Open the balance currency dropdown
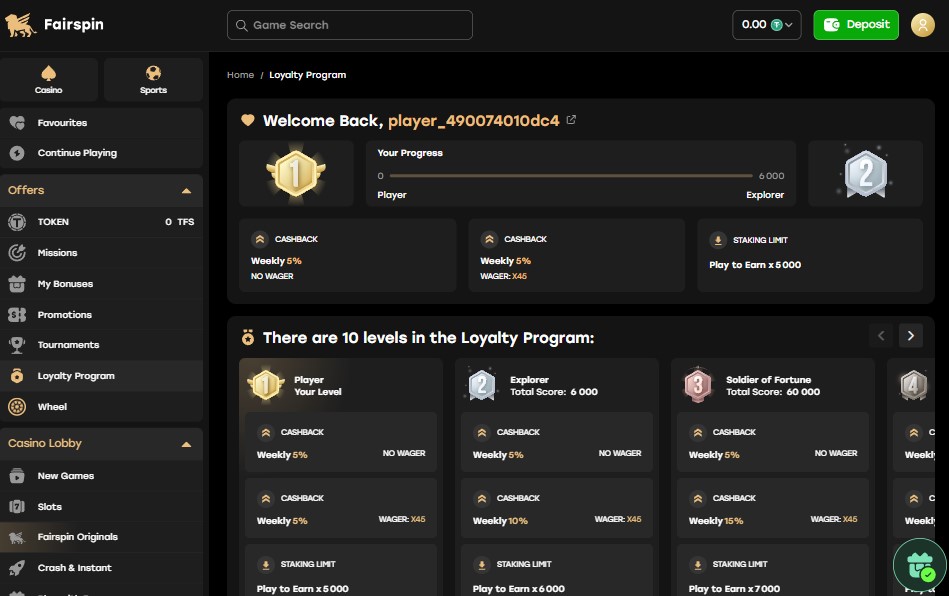949x596 pixels. coord(767,25)
